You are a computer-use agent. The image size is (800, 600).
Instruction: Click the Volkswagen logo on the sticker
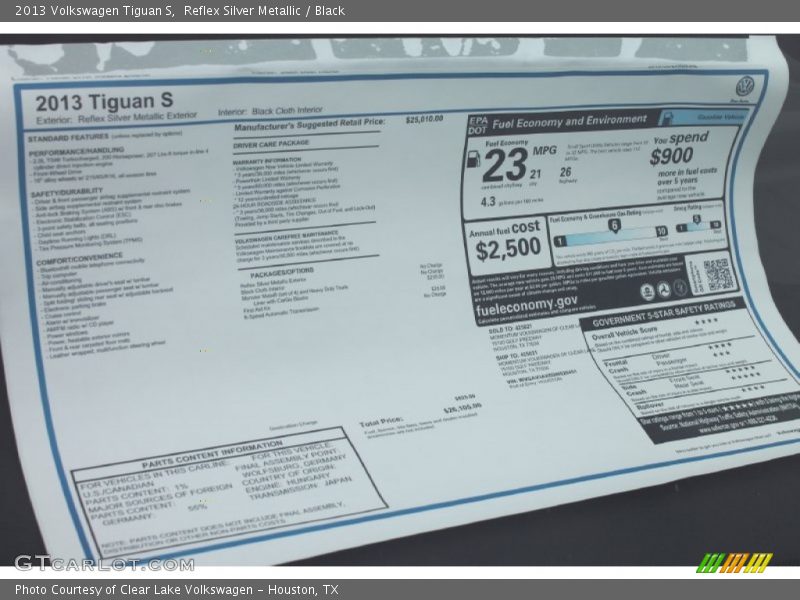click(746, 85)
